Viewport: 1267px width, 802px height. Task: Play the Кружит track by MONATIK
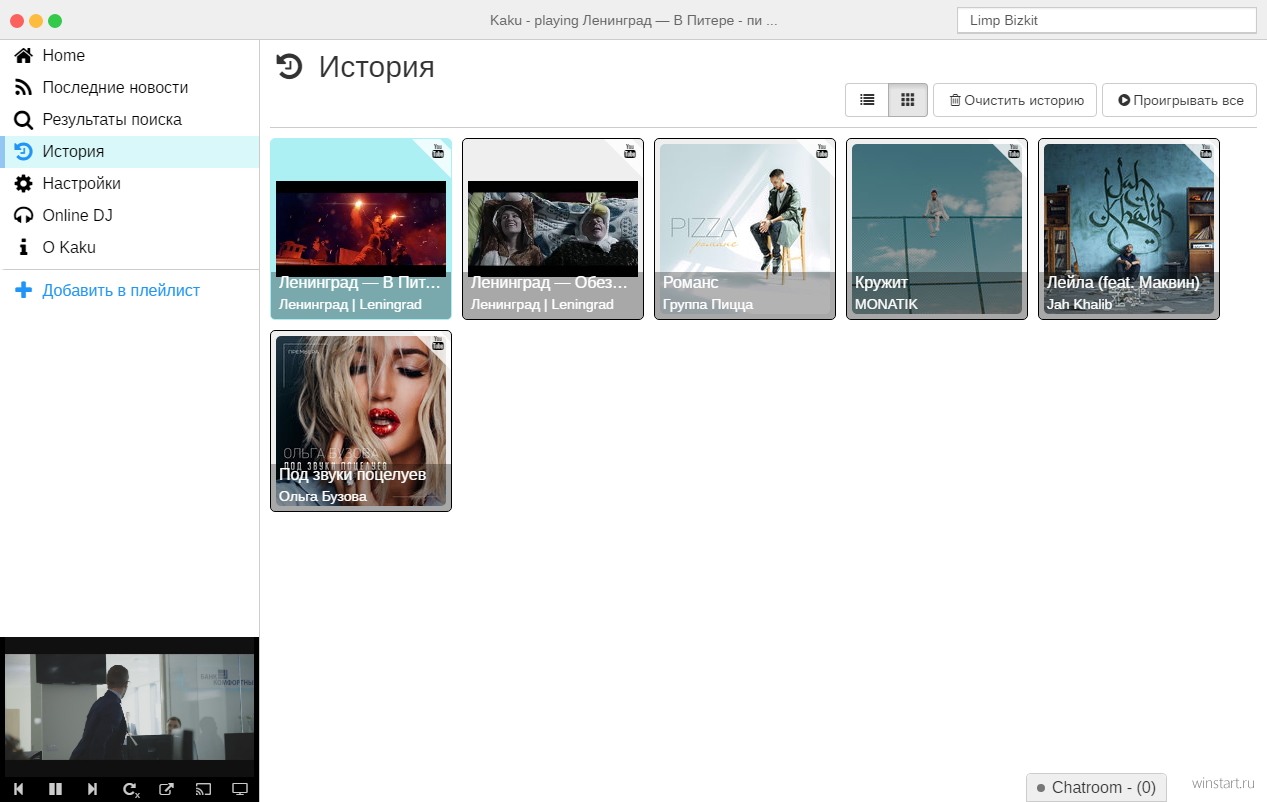click(937, 229)
